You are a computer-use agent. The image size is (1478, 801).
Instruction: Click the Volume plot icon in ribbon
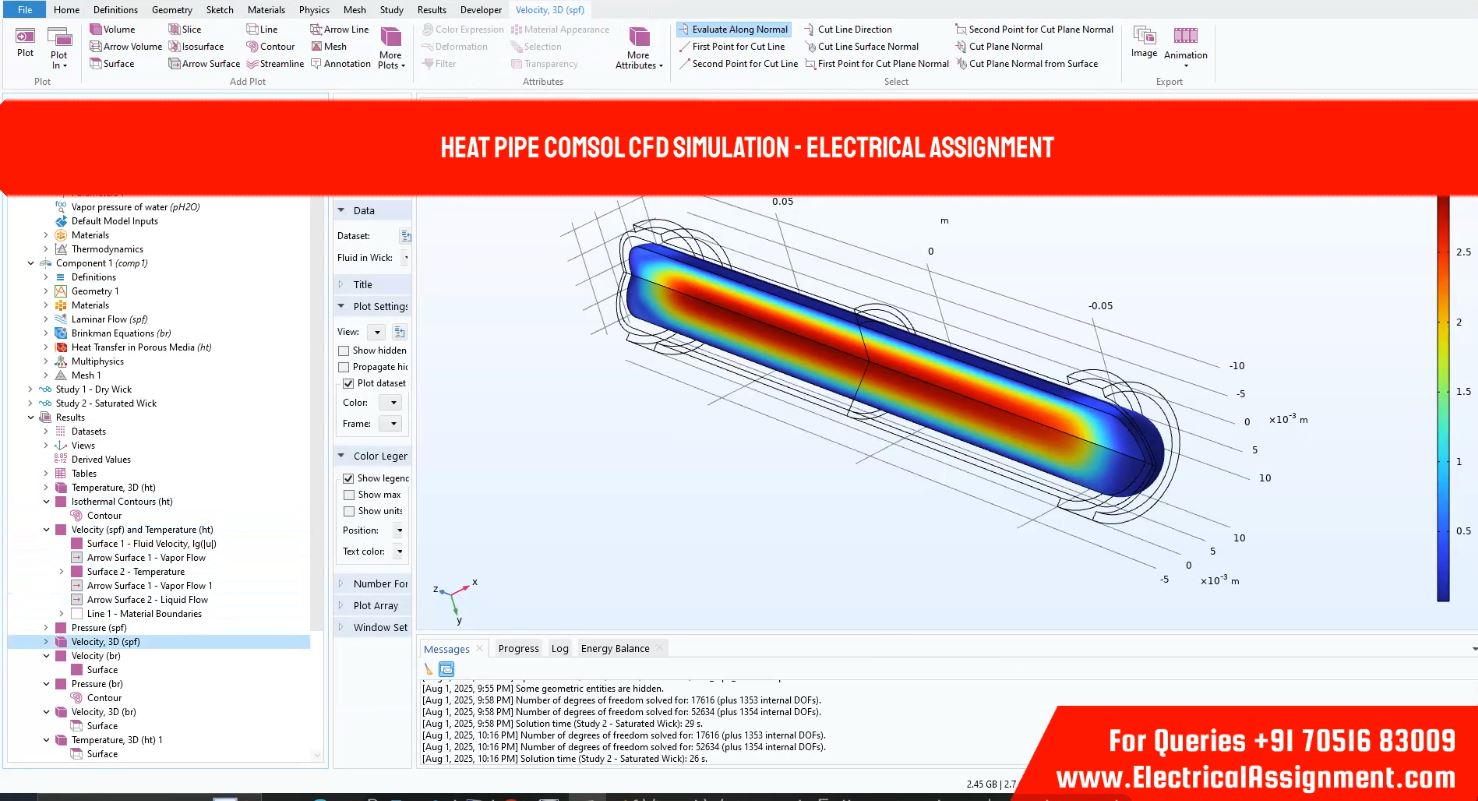coord(96,30)
